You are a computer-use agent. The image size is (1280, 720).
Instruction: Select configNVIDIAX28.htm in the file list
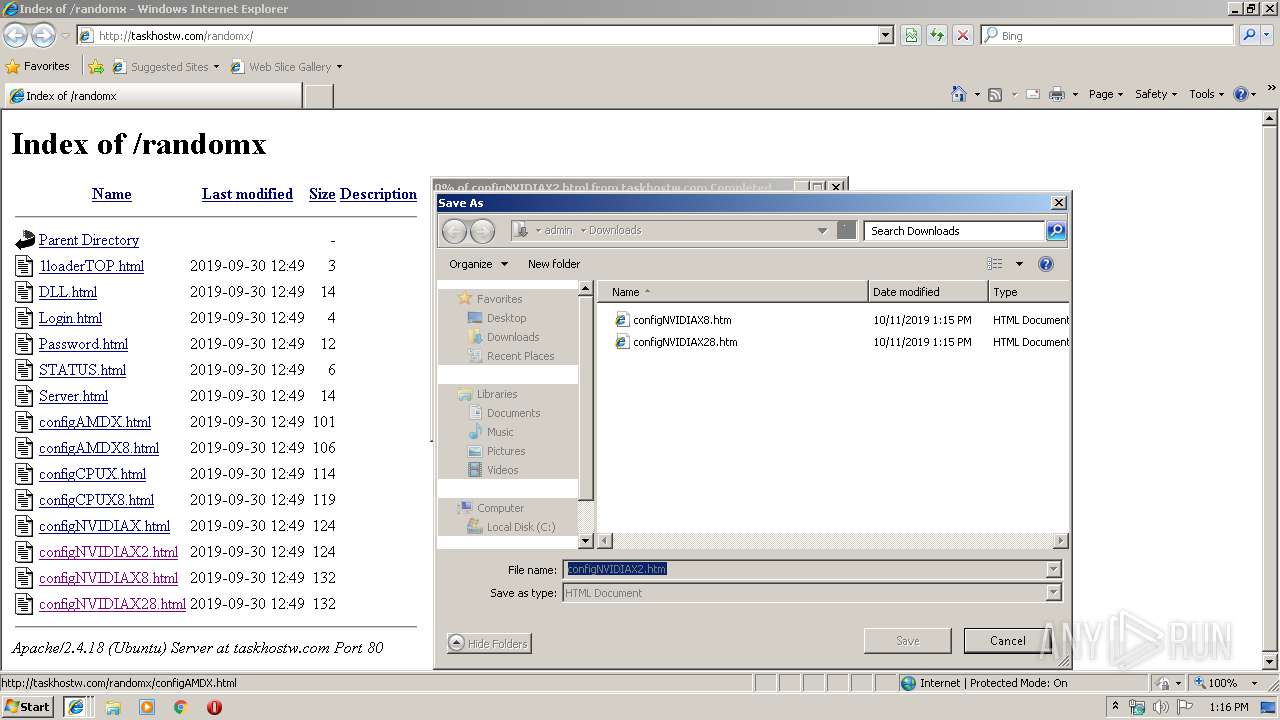point(685,342)
